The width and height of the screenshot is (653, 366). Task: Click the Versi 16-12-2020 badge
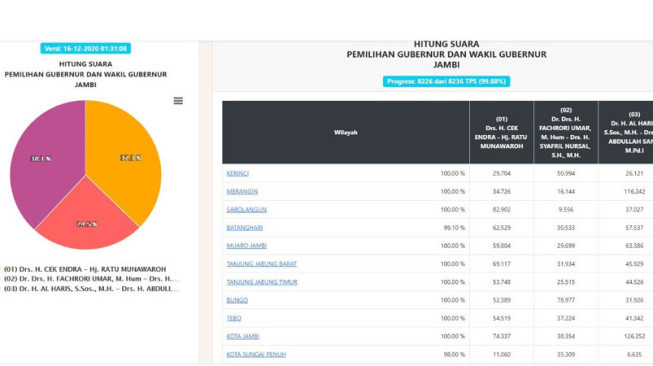click(85, 48)
